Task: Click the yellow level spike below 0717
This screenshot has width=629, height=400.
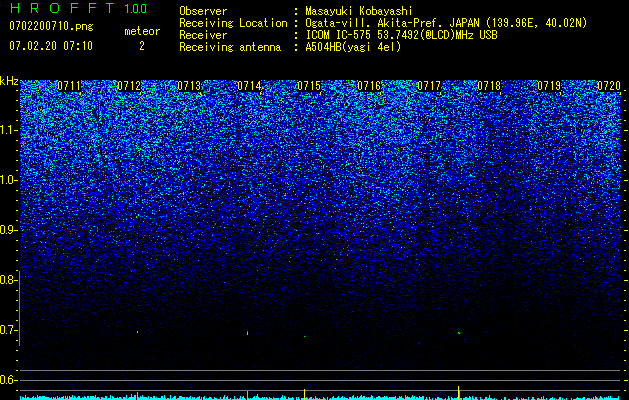Action: coord(459,393)
